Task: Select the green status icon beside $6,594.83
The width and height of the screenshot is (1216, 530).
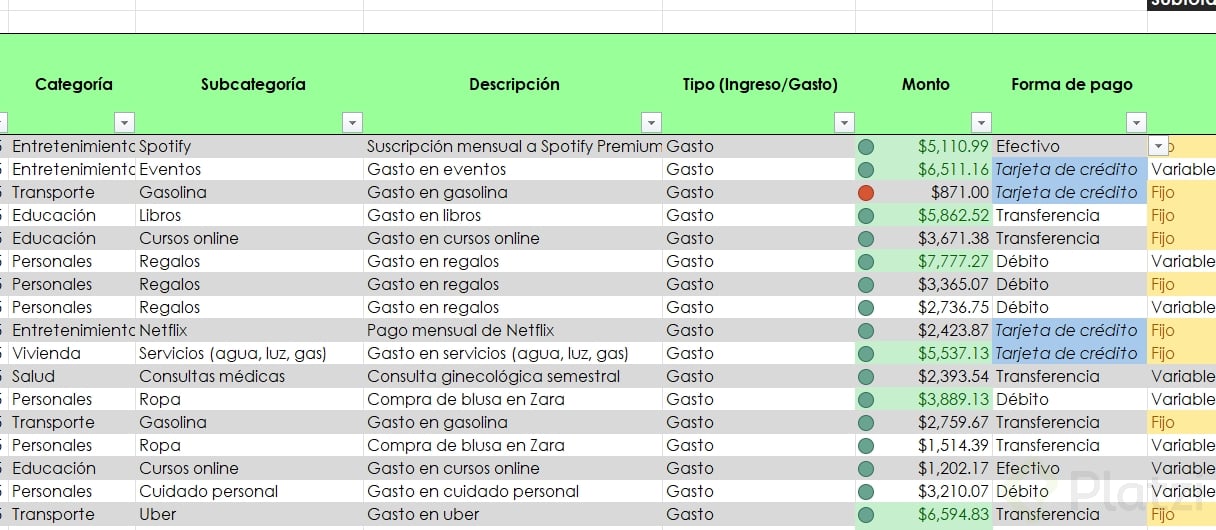Action: [x=866, y=514]
